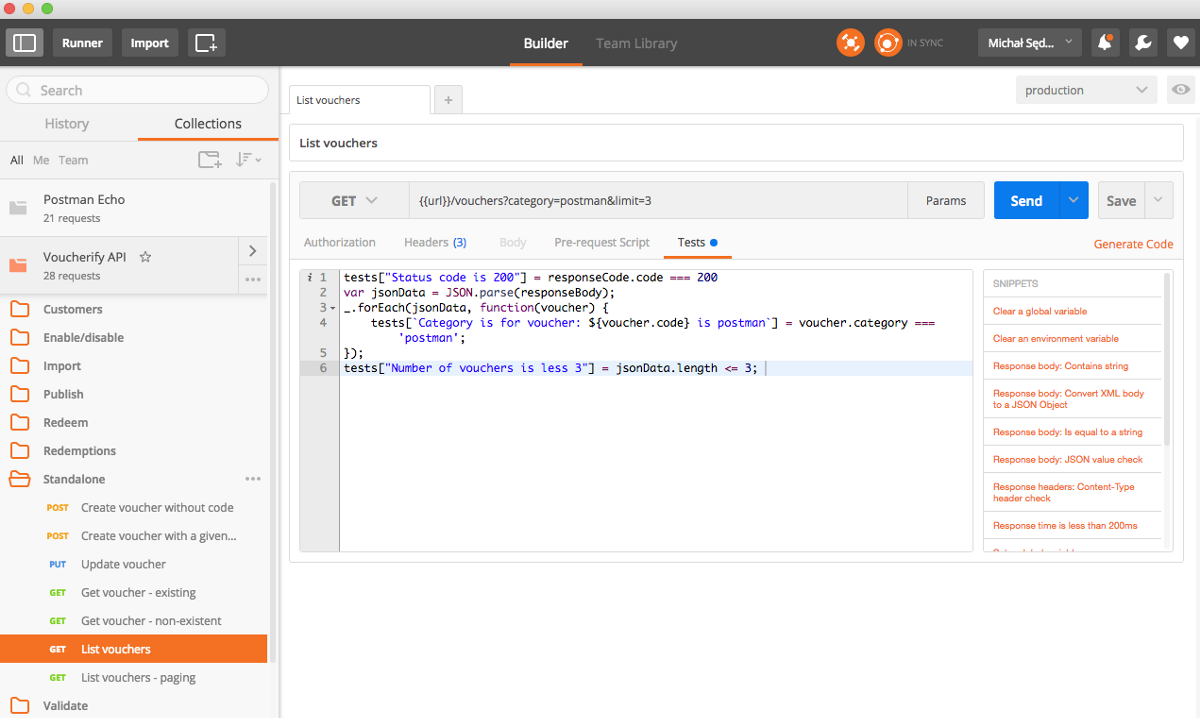The width and height of the screenshot is (1200, 718).
Task: Open the production environment dropdown
Action: click(1087, 90)
